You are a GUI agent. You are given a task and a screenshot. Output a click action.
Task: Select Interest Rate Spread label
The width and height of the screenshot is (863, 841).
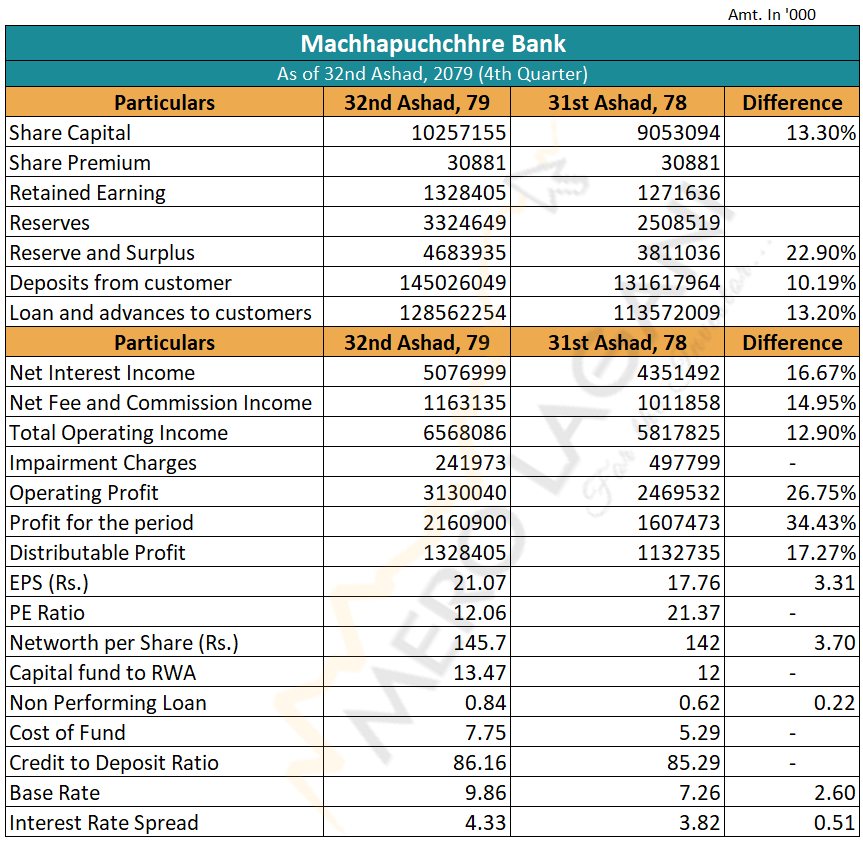[x=103, y=823]
